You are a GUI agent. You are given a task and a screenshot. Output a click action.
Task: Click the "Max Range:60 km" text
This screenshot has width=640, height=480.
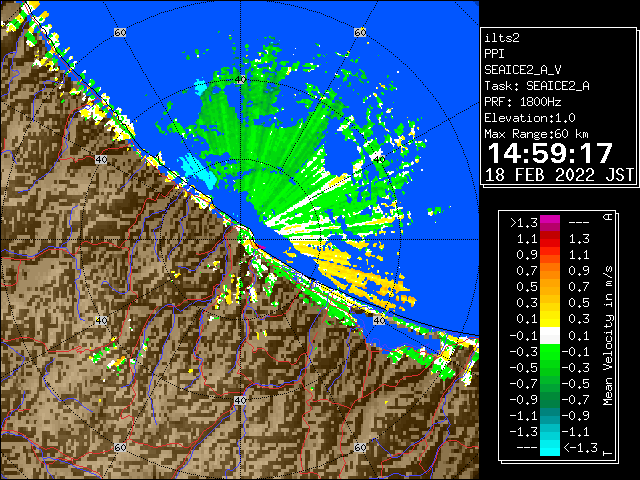536,134
